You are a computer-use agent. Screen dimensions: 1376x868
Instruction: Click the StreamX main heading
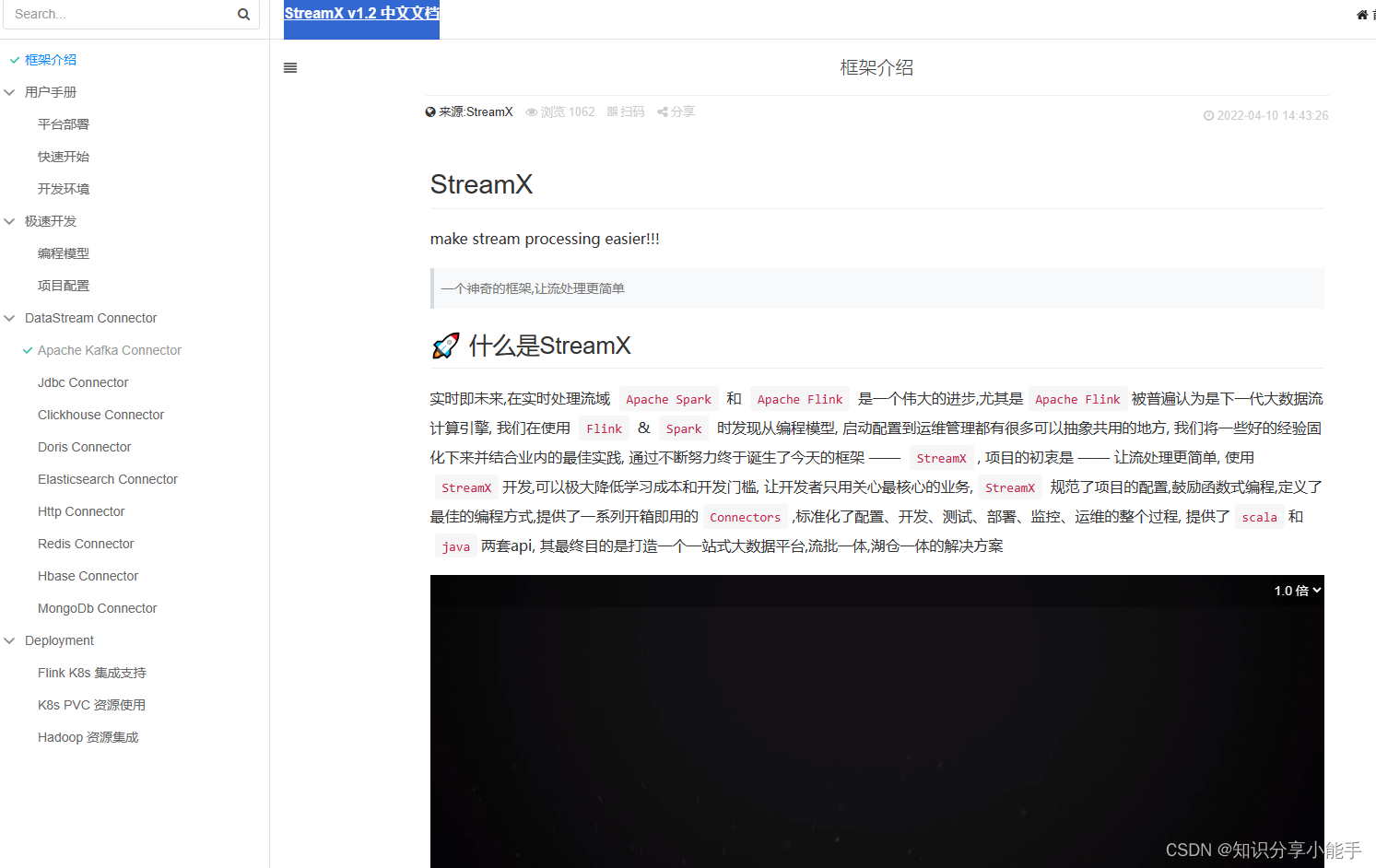tap(481, 184)
